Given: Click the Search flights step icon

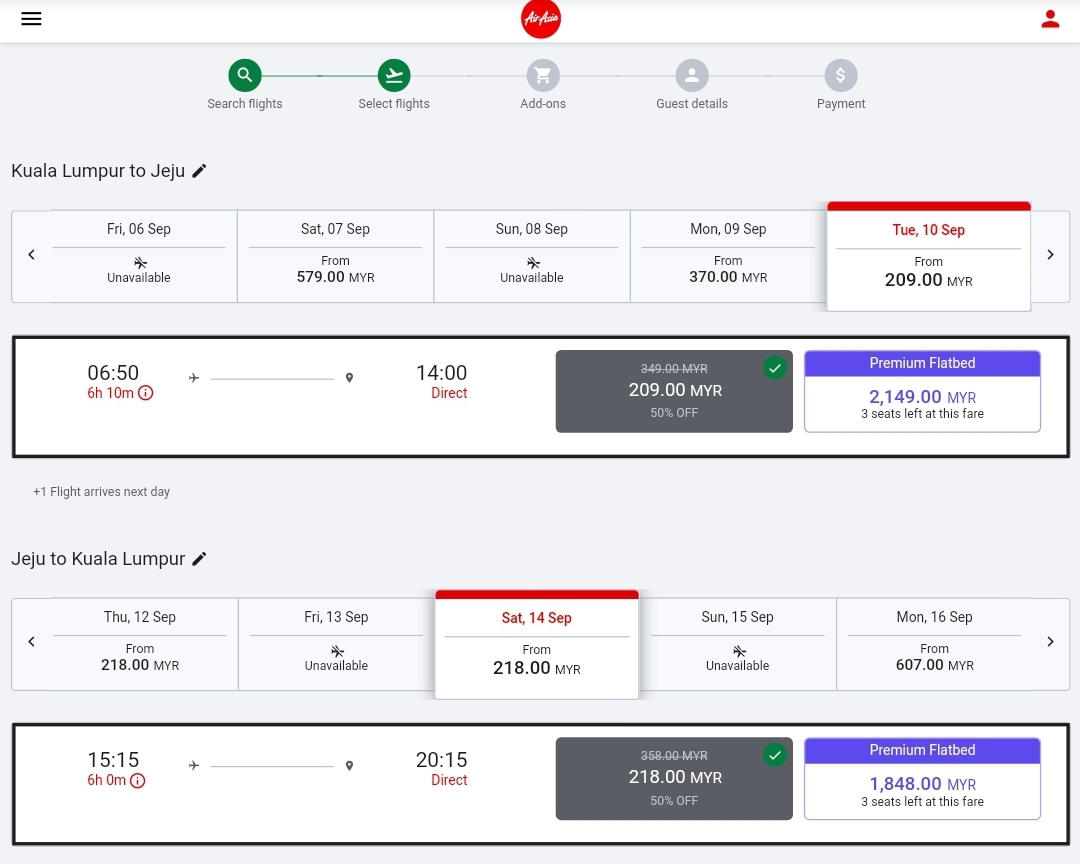Looking at the screenshot, I should [x=244, y=75].
